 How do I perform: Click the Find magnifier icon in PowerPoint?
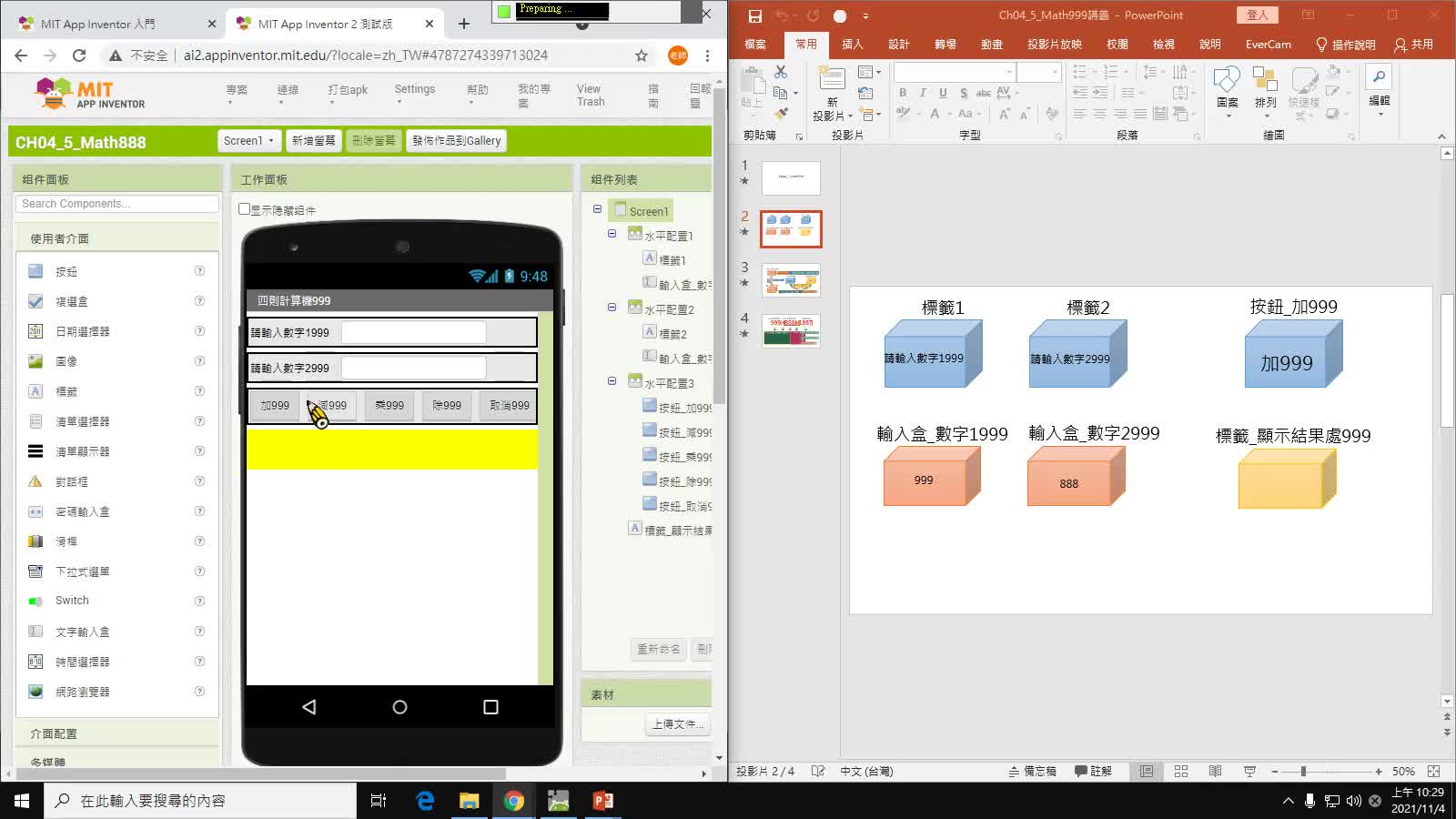[x=1380, y=77]
